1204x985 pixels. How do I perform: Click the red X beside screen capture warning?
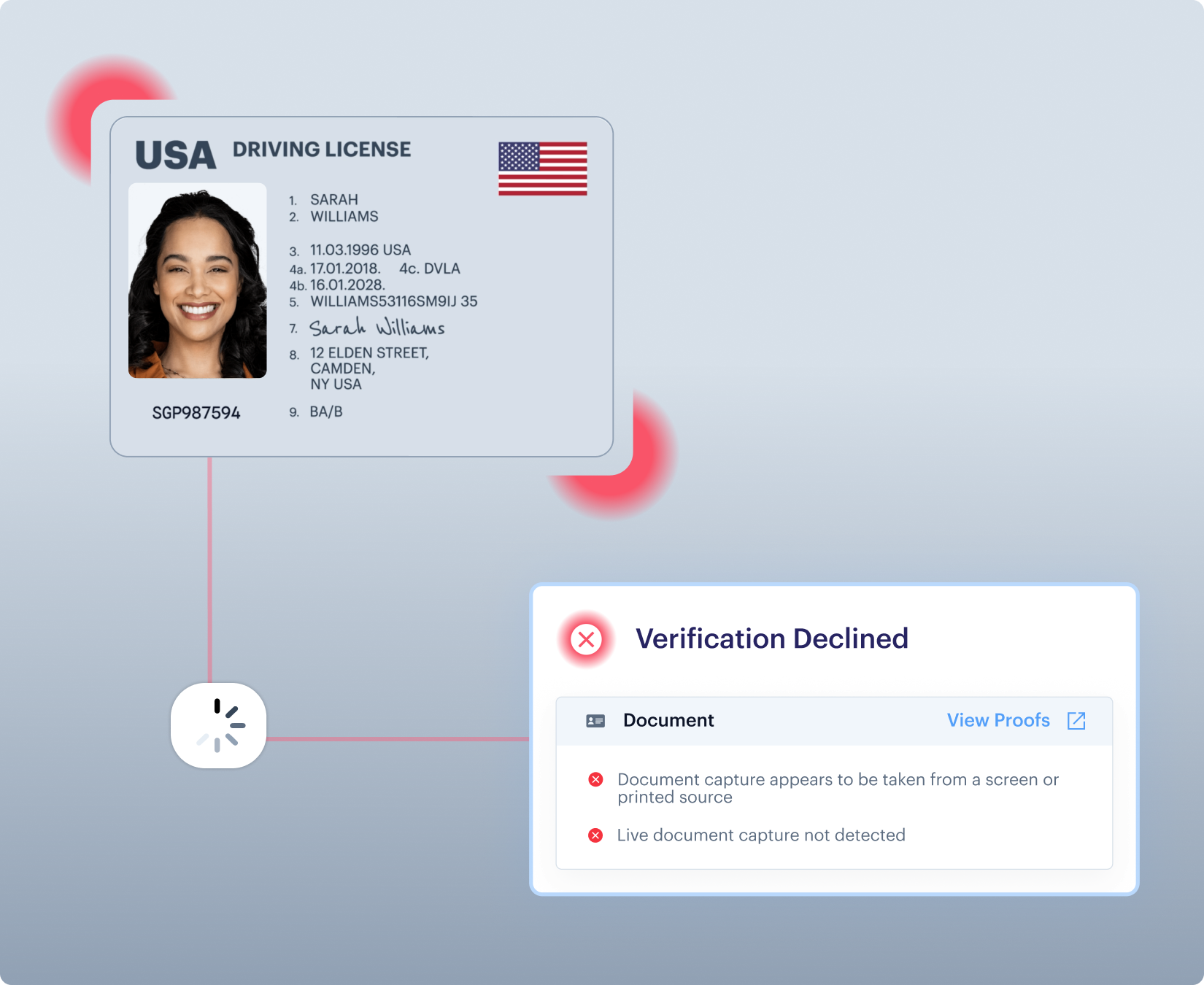pos(595,780)
